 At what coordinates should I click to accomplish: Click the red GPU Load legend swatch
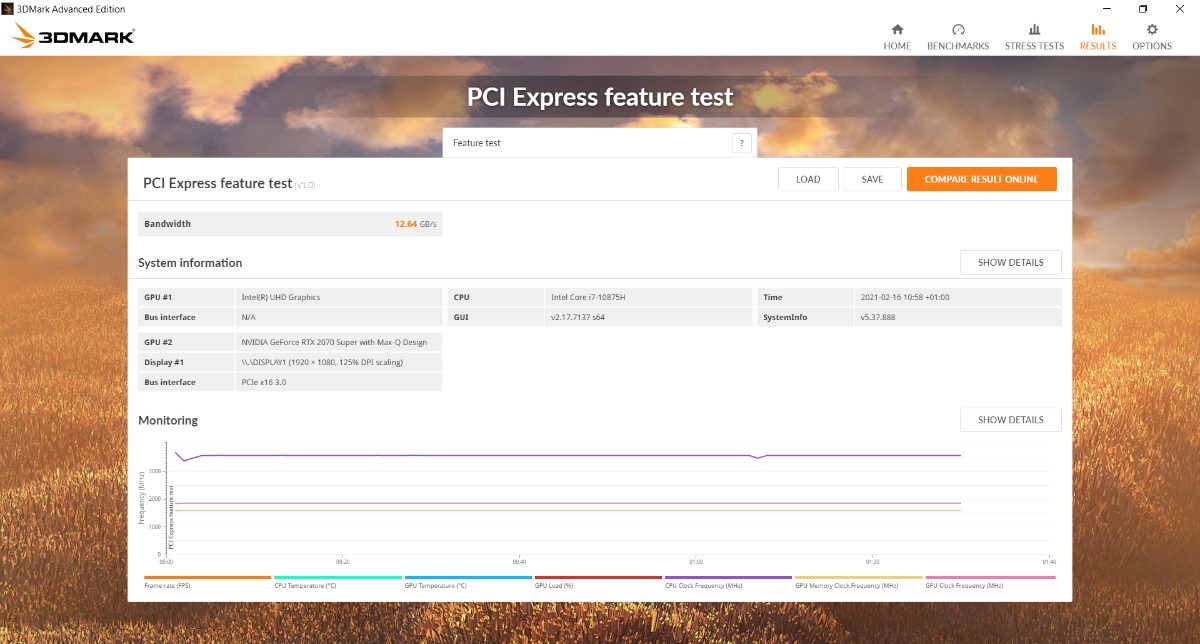click(x=598, y=577)
